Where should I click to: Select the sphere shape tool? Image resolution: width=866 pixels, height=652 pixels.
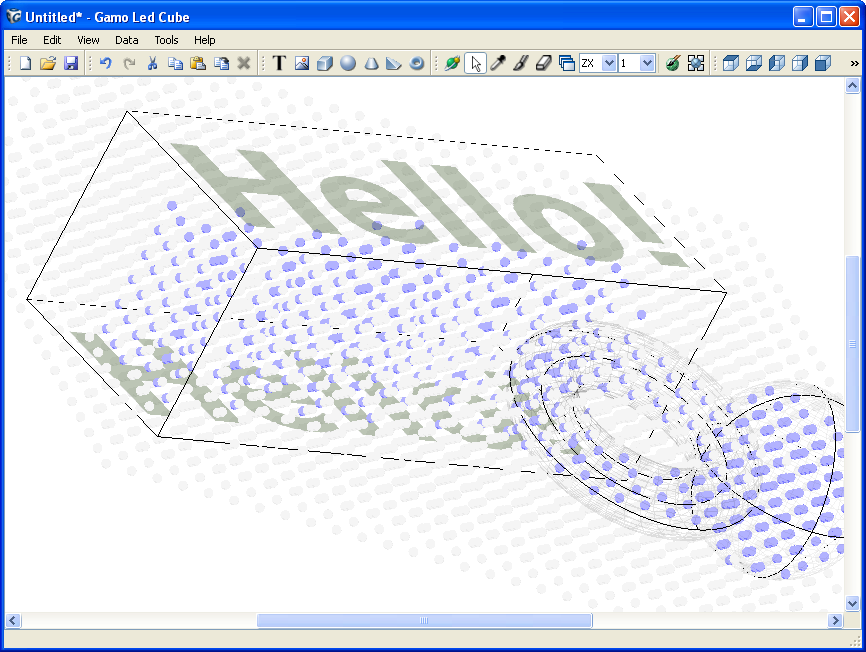(348, 63)
